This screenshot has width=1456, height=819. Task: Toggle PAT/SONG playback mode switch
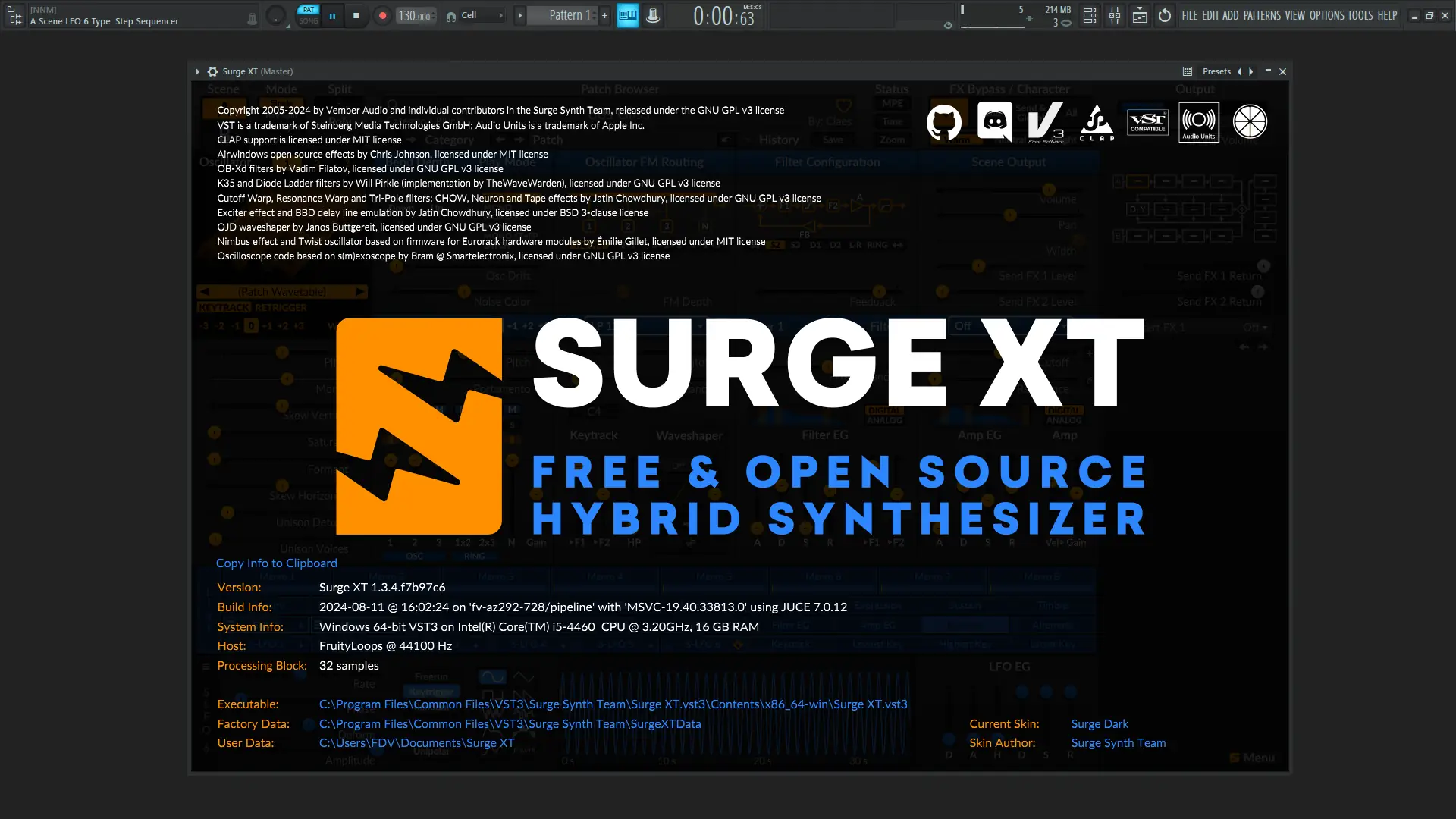[308, 15]
